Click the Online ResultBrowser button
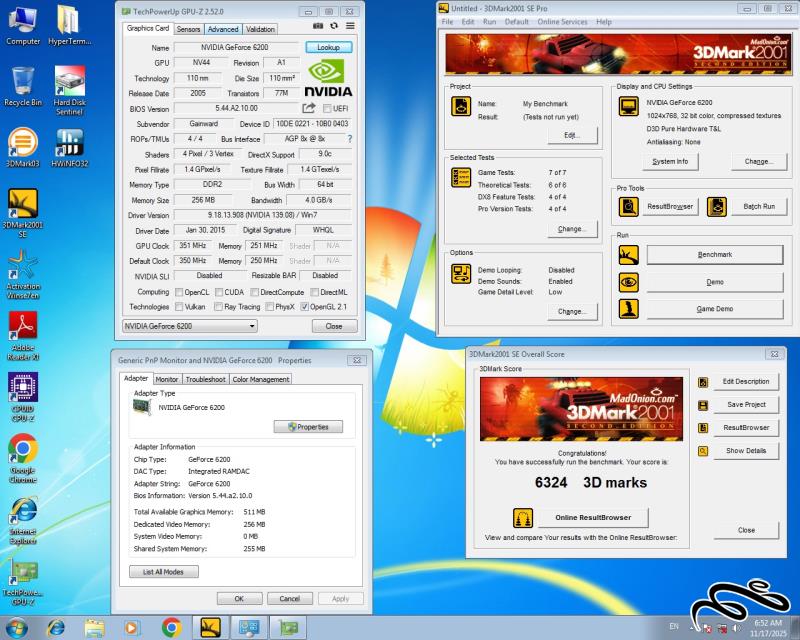Image resolution: width=800 pixels, height=640 pixels. point(592,518)
